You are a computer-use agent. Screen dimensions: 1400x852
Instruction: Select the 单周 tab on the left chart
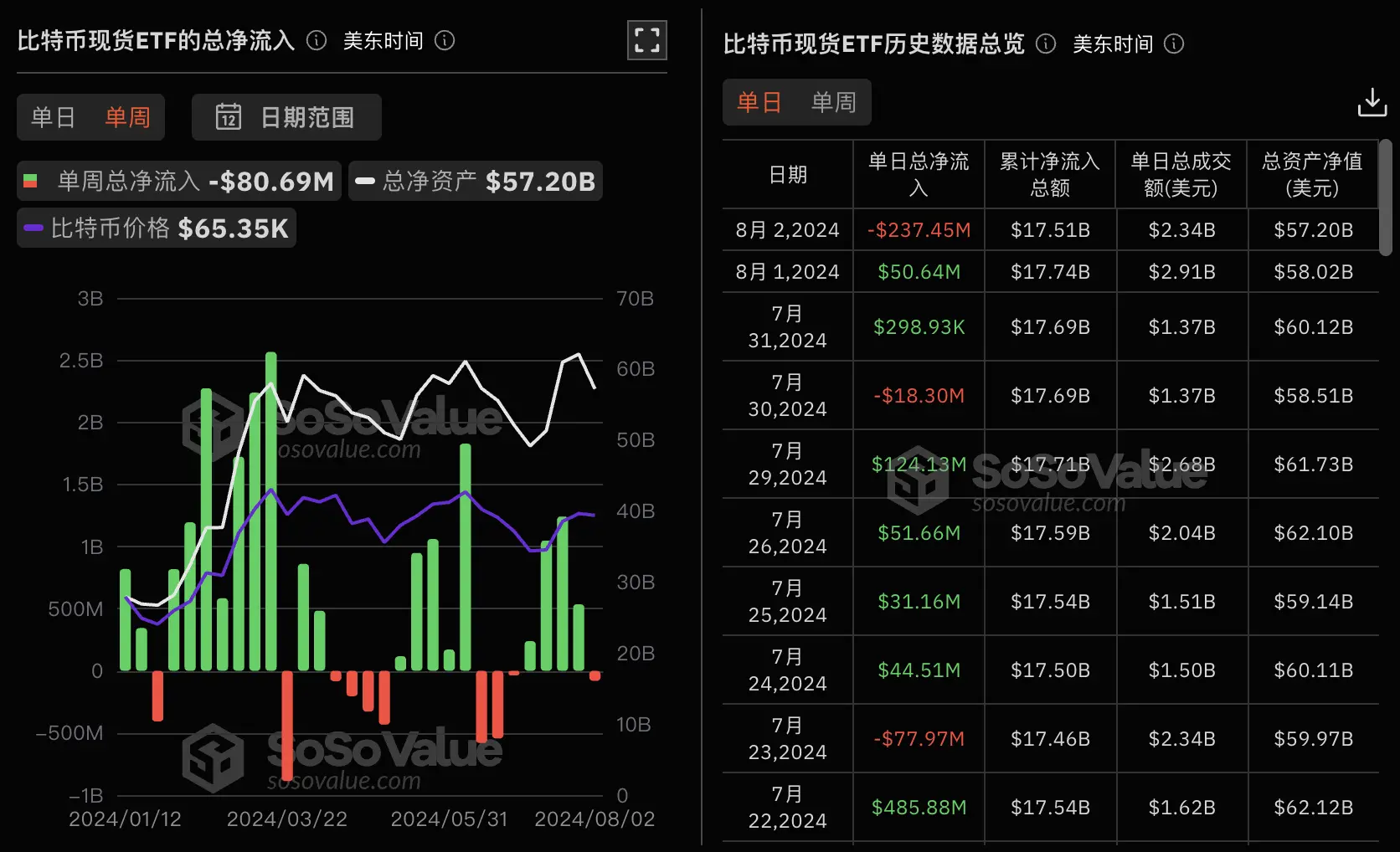pyautogui.click(x=127, y=117)
